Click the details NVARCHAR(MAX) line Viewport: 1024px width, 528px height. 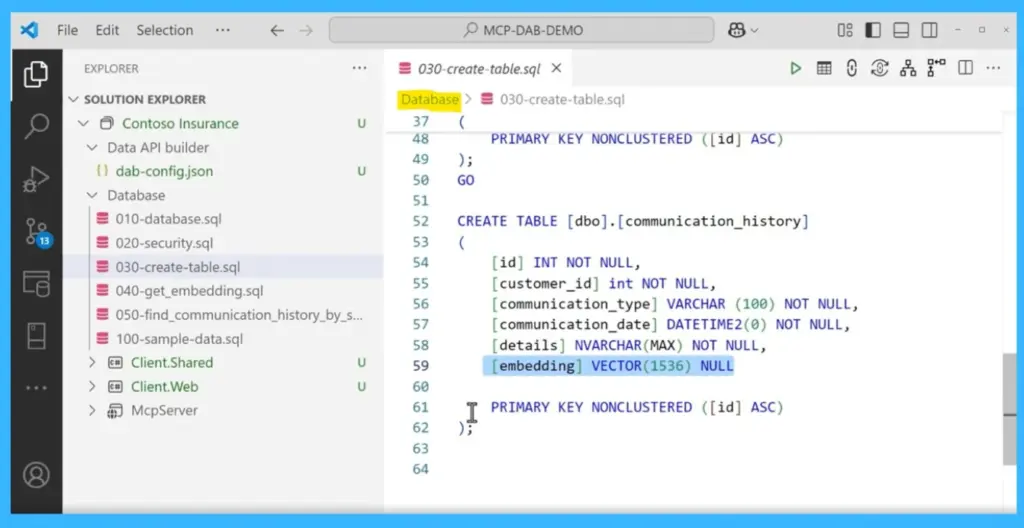pos(629,345)
